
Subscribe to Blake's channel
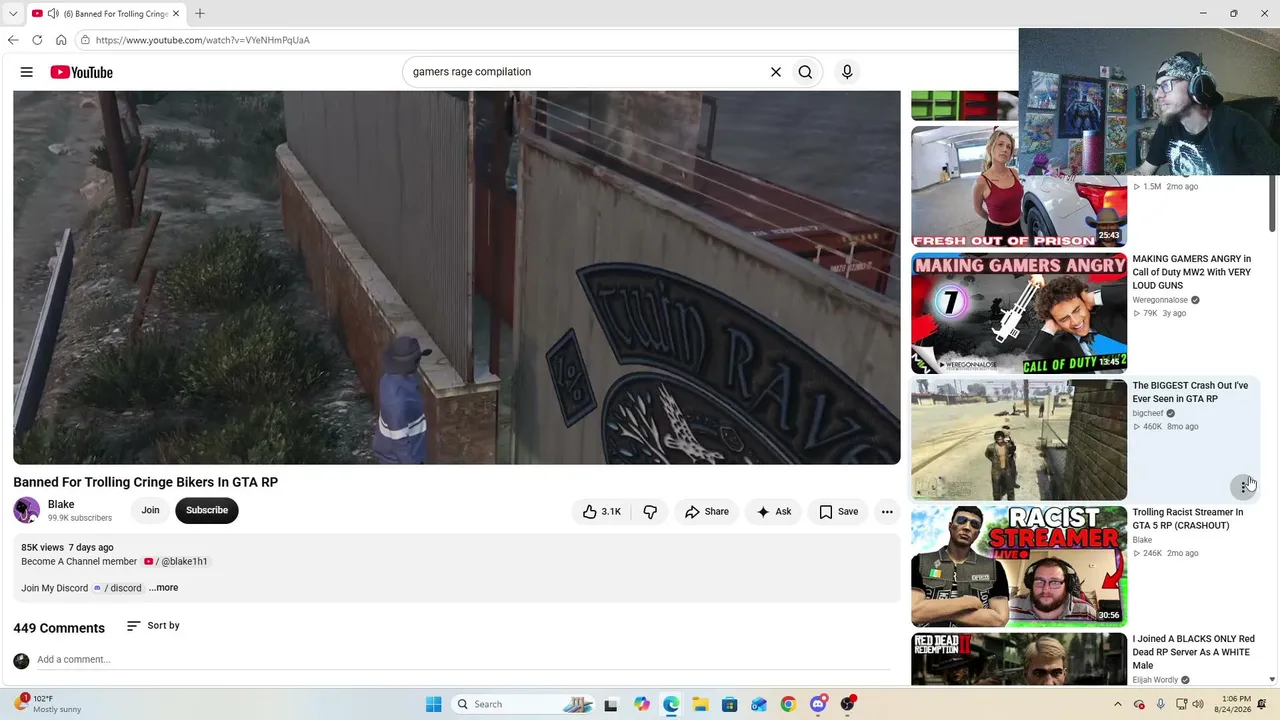pos(207,510)
